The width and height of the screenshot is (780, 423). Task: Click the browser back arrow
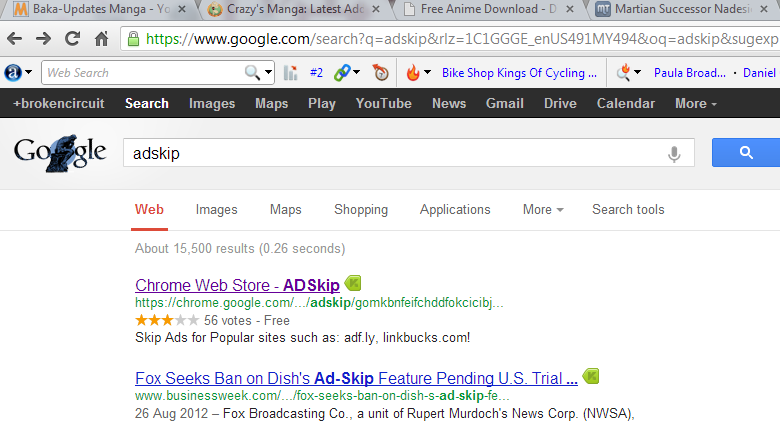tap(14, 38)
